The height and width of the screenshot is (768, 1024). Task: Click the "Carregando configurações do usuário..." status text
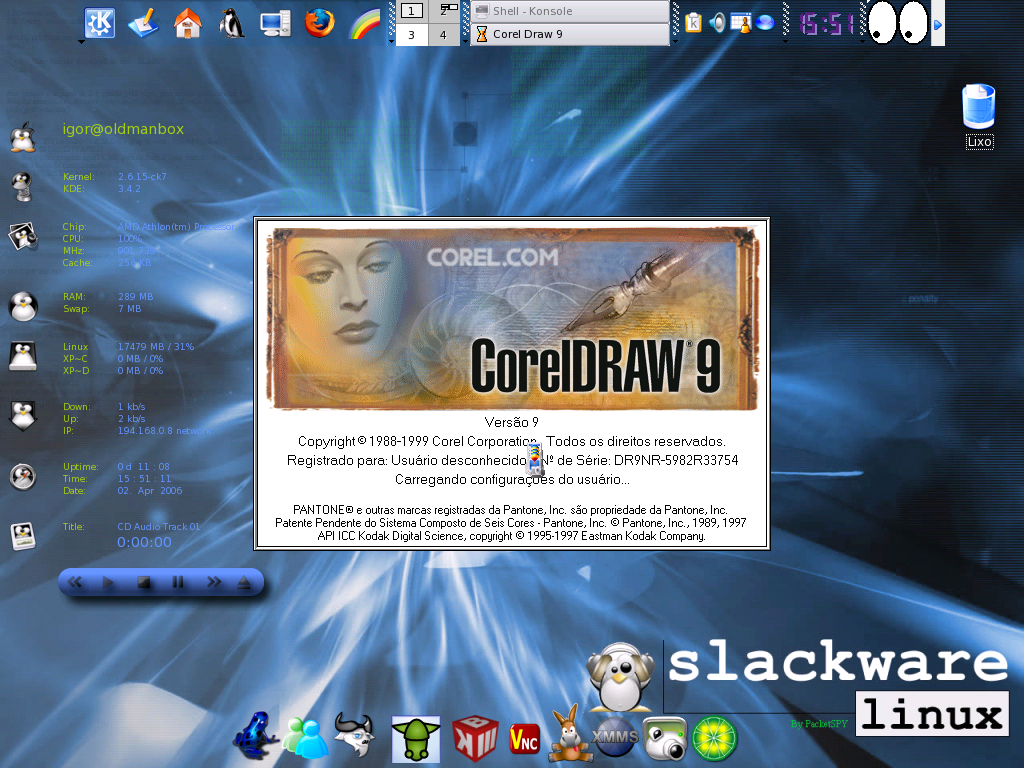point(513,479)
